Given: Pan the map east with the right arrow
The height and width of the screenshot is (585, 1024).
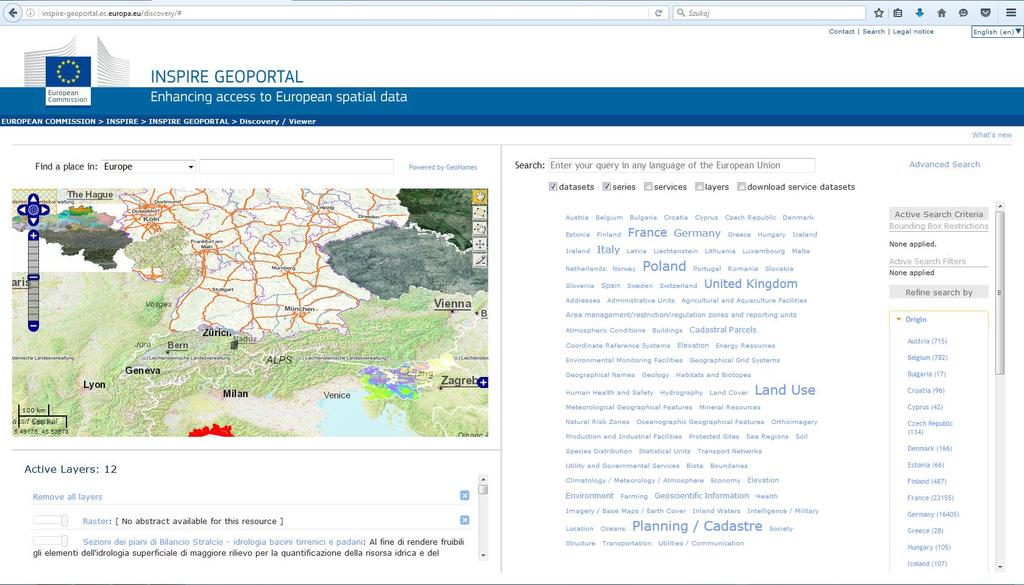Looking at the screenshot, I should point(44,210).
